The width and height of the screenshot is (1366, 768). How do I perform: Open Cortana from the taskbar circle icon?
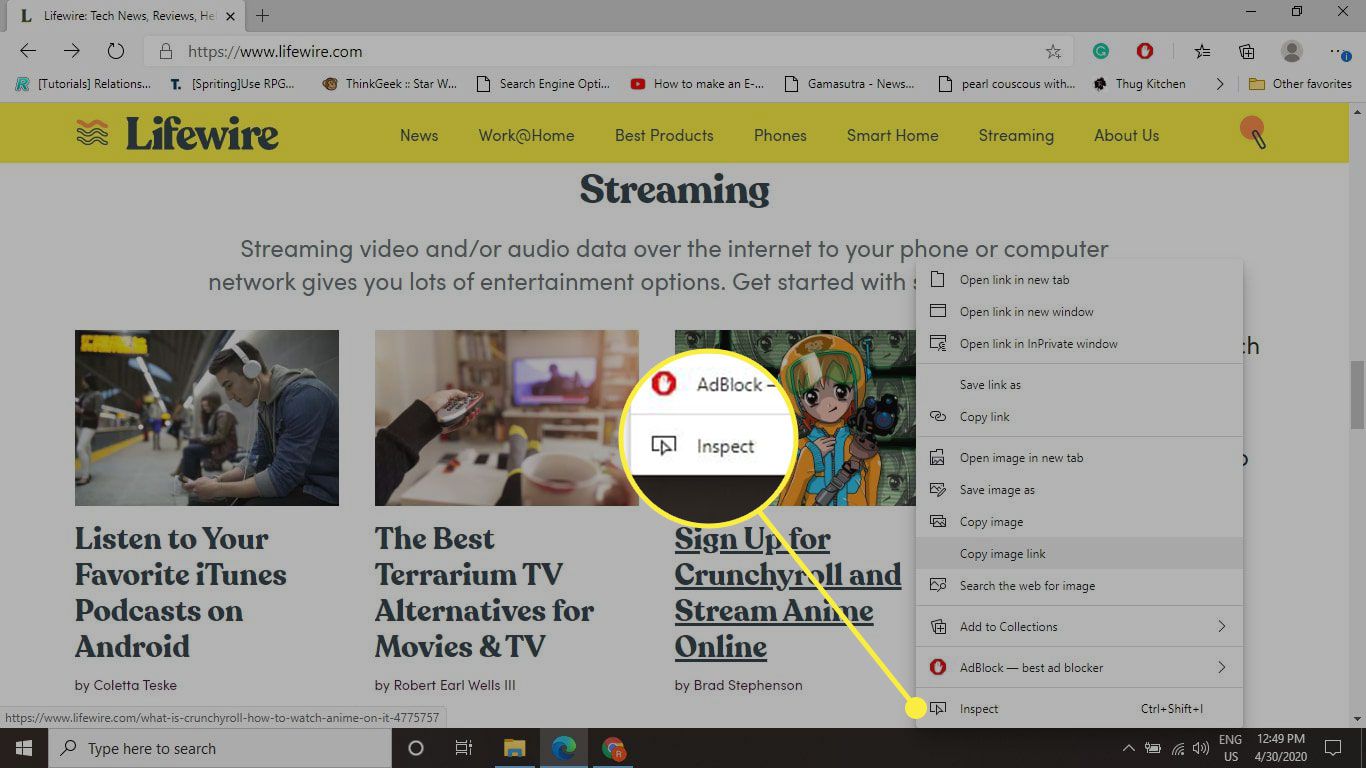(x=416, y=748)
